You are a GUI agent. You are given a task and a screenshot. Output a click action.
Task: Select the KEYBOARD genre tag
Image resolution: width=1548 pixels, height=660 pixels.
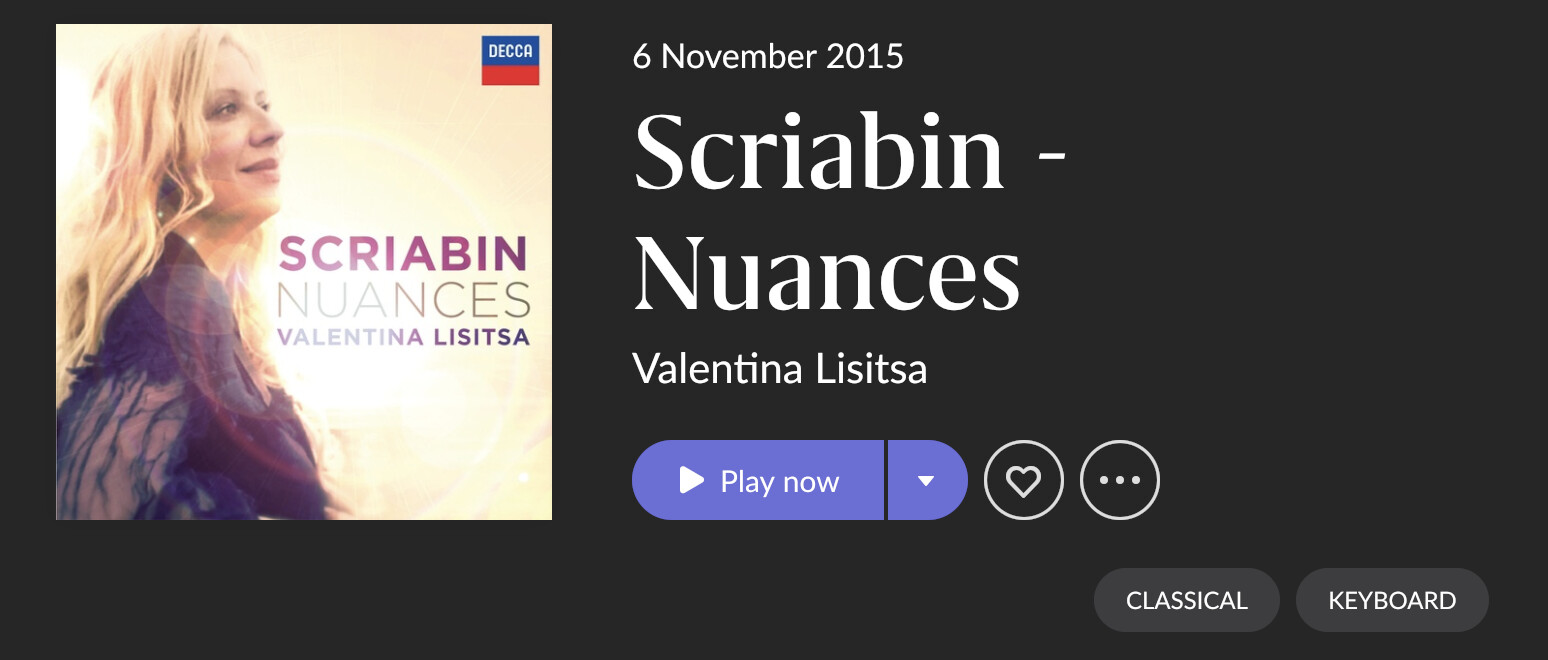[1392, 600]
